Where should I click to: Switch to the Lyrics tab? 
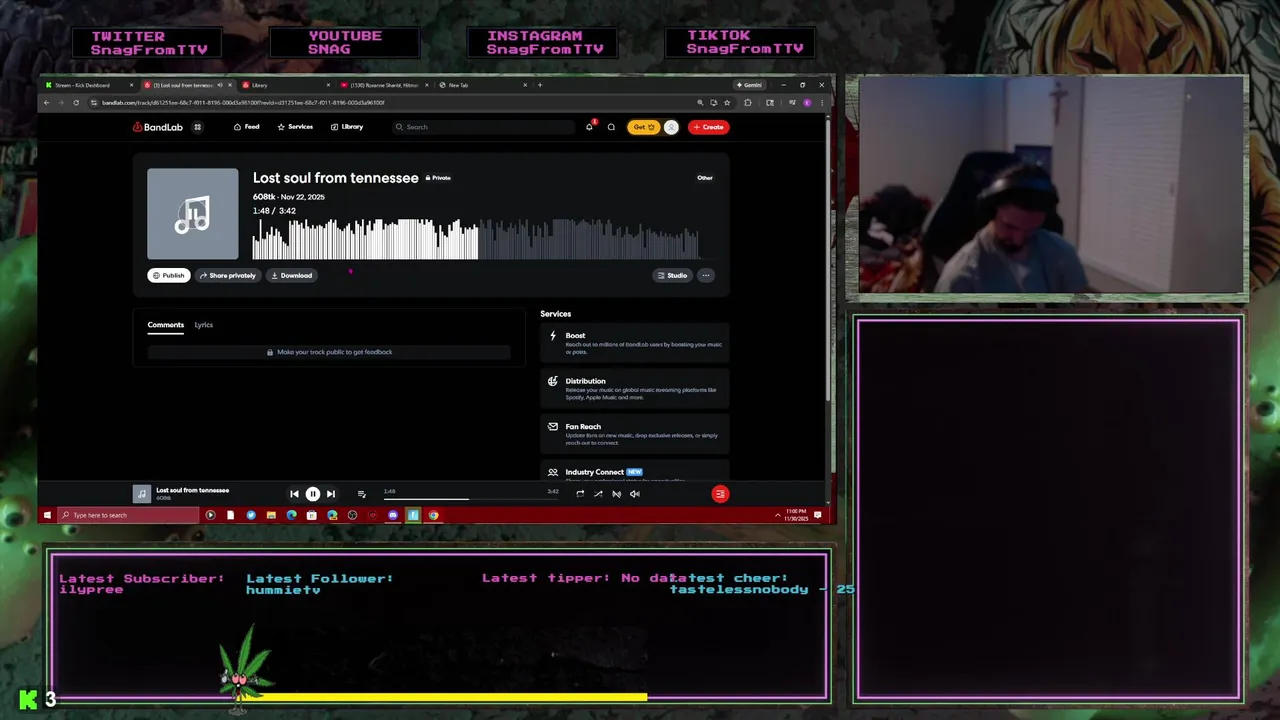tap(204, 325)
